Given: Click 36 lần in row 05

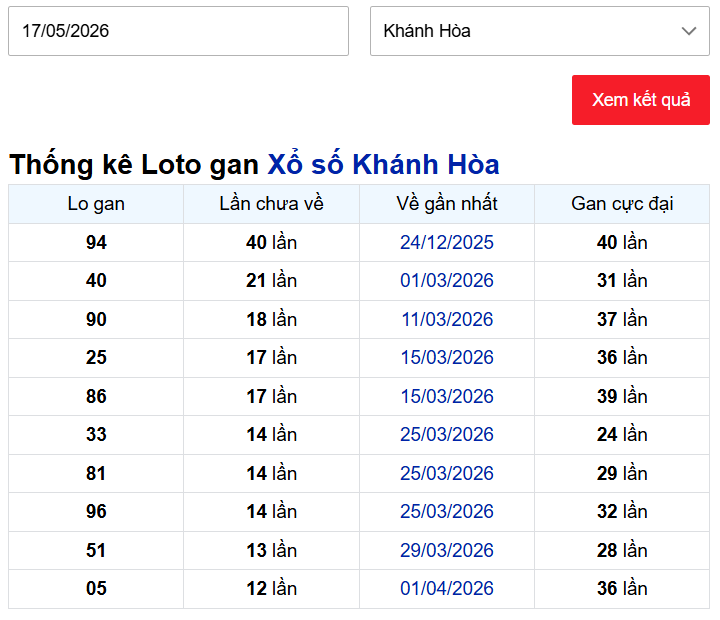Looking at the screenshot, I should (622, 589).
